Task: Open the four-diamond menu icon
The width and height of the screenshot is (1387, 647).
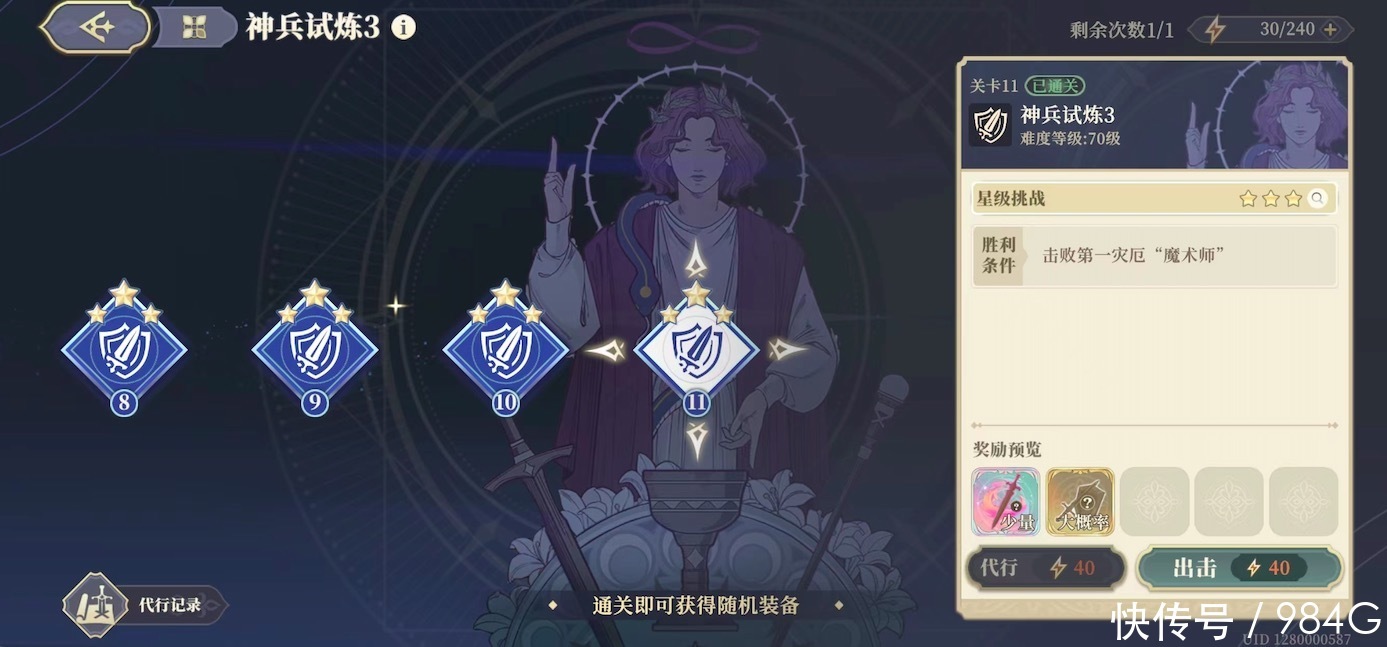Action: pyautogui.click(x=194, y=28)
